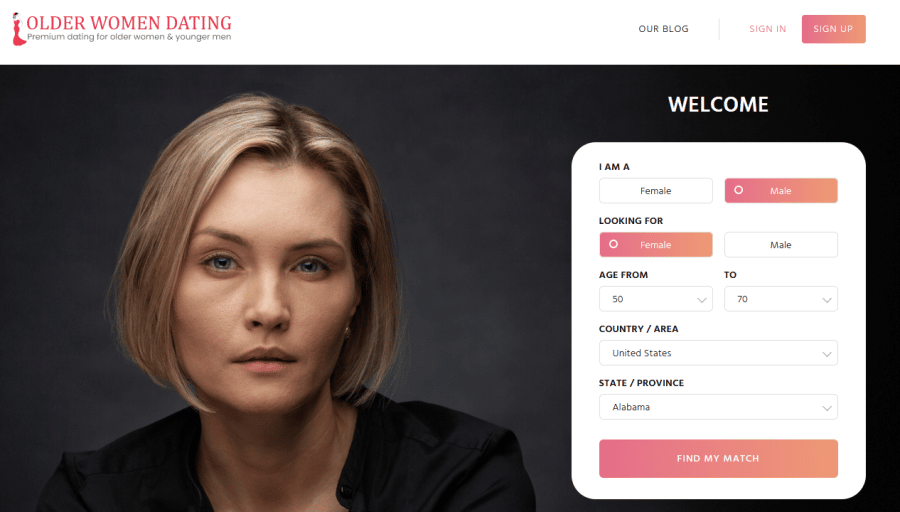This screenshot has width=900, height=512.
Task: Open the Age From dropdown showing 50
Action: pyautogui.click(x=655, y=299)
